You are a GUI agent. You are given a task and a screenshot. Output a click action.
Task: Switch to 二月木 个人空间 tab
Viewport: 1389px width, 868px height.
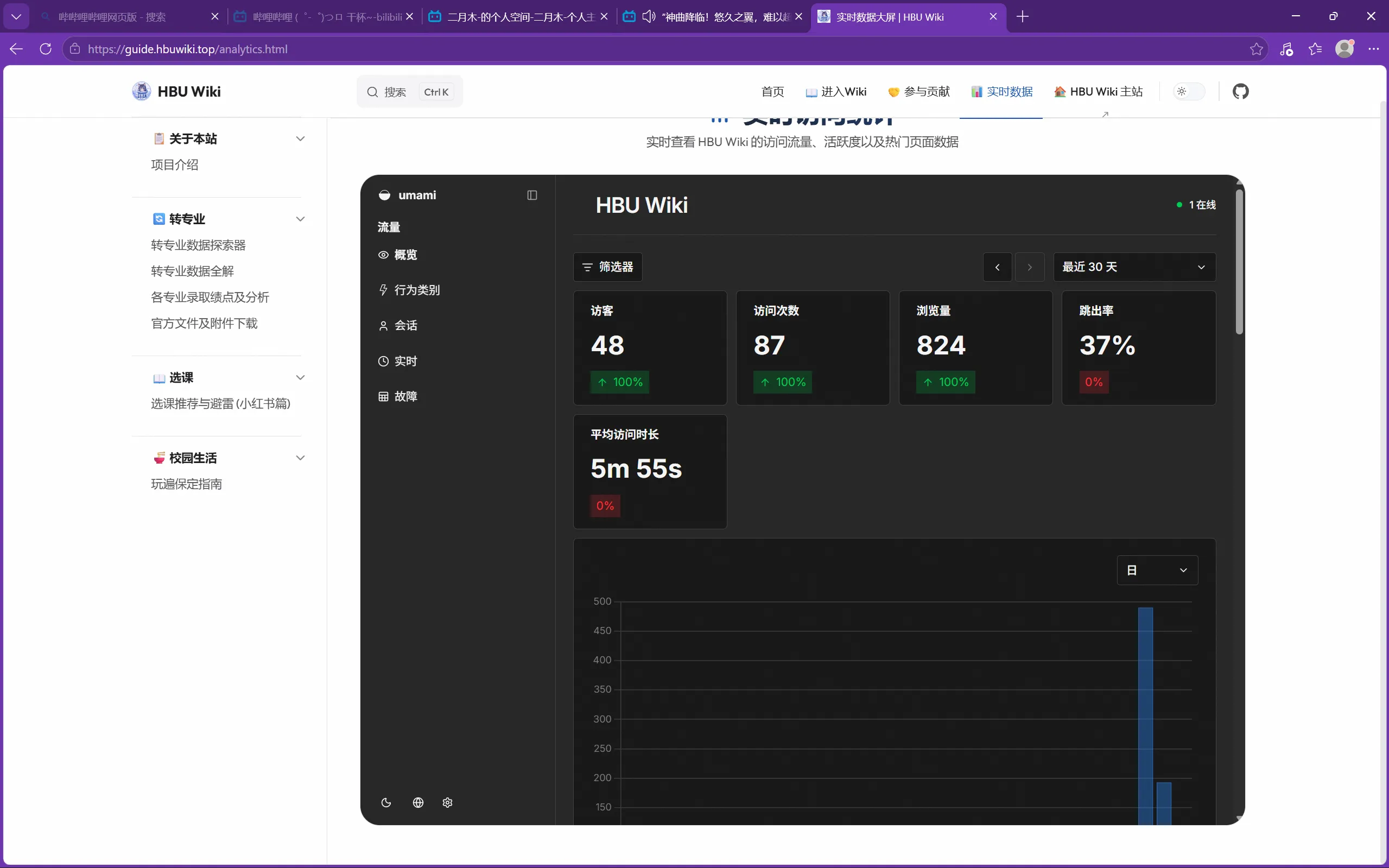520,17
